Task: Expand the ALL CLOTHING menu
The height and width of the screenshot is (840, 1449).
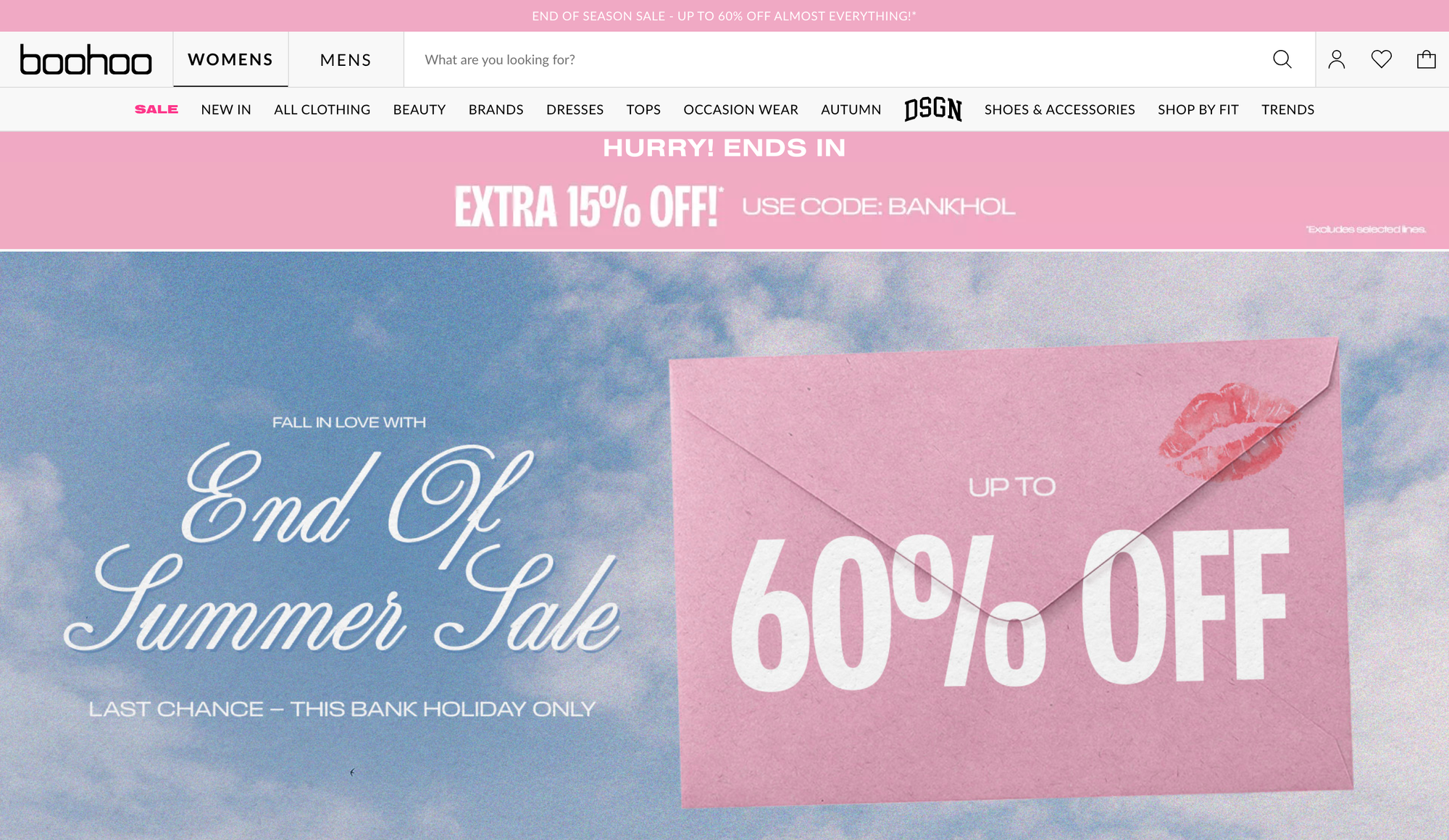Action: [x=322, y=109]
